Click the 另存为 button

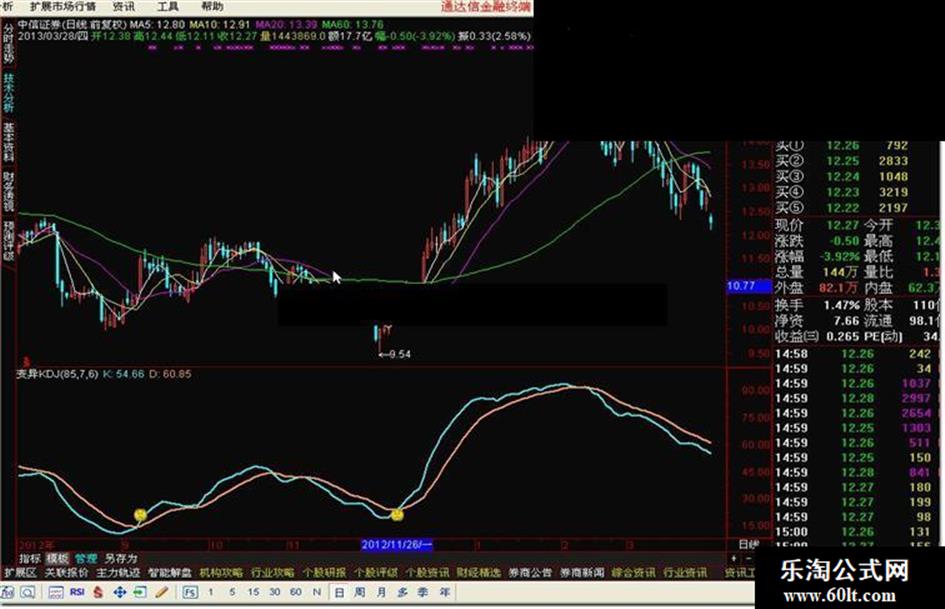(x=121, y=558)
